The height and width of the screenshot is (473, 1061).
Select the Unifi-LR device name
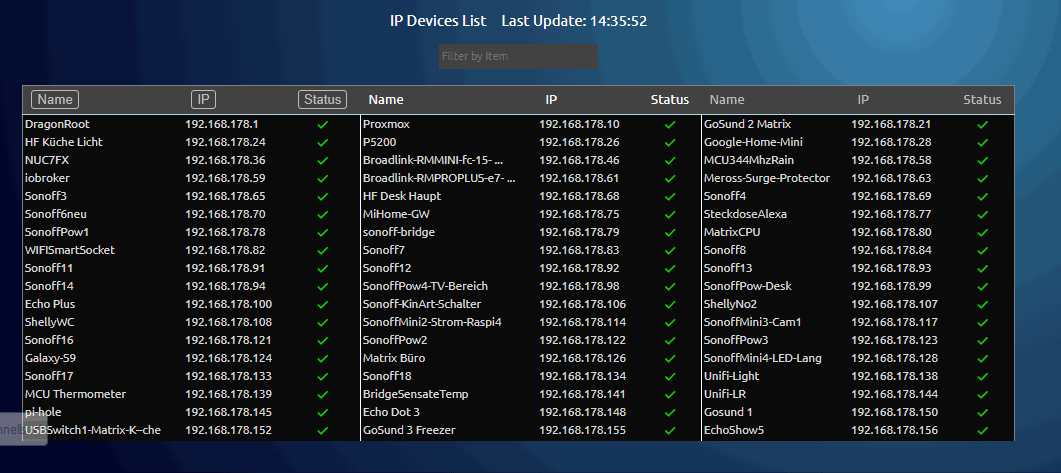[x=725, y=394]
